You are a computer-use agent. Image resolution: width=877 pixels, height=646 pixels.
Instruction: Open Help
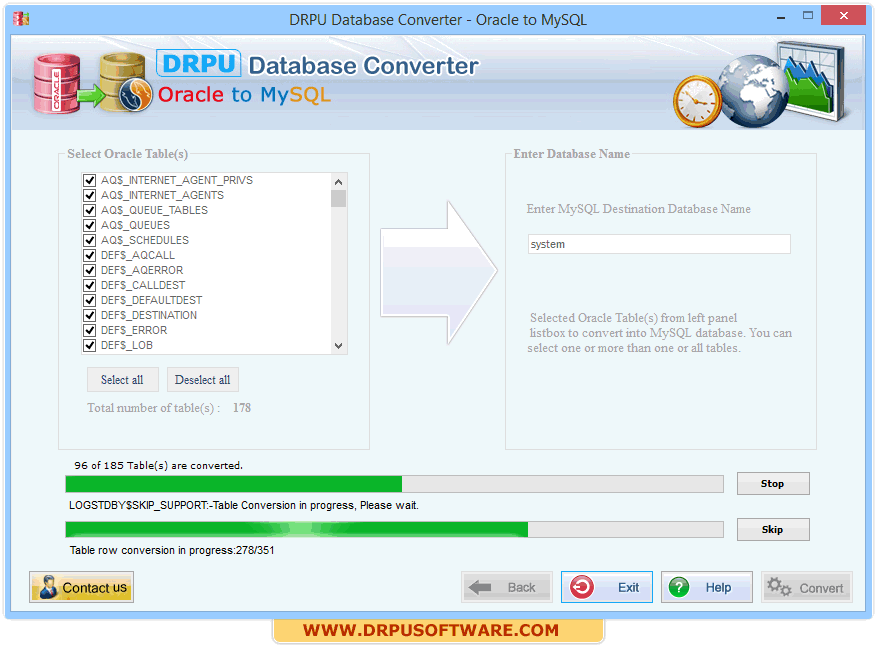(707, 587)
